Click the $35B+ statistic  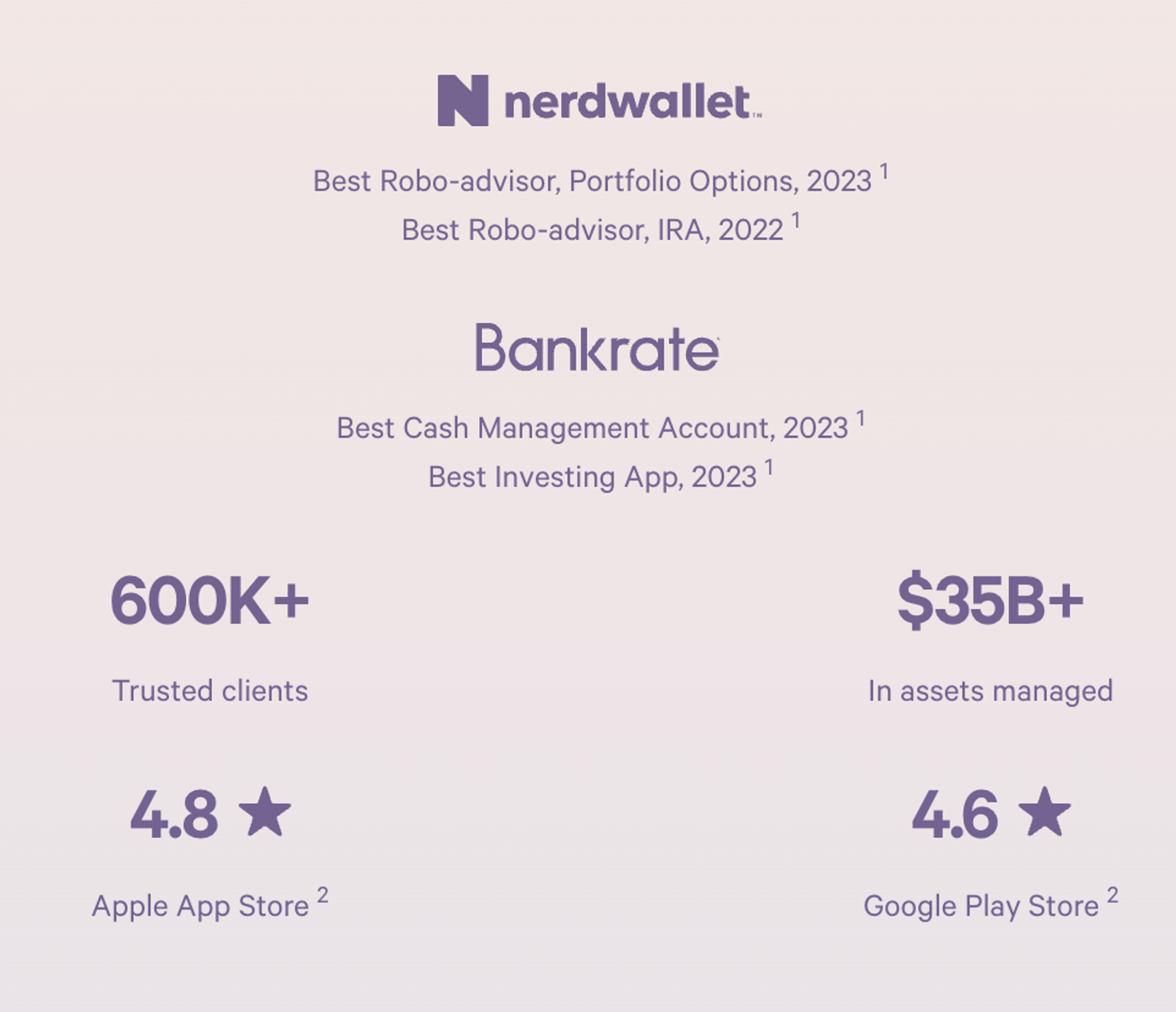coord(990,601)
